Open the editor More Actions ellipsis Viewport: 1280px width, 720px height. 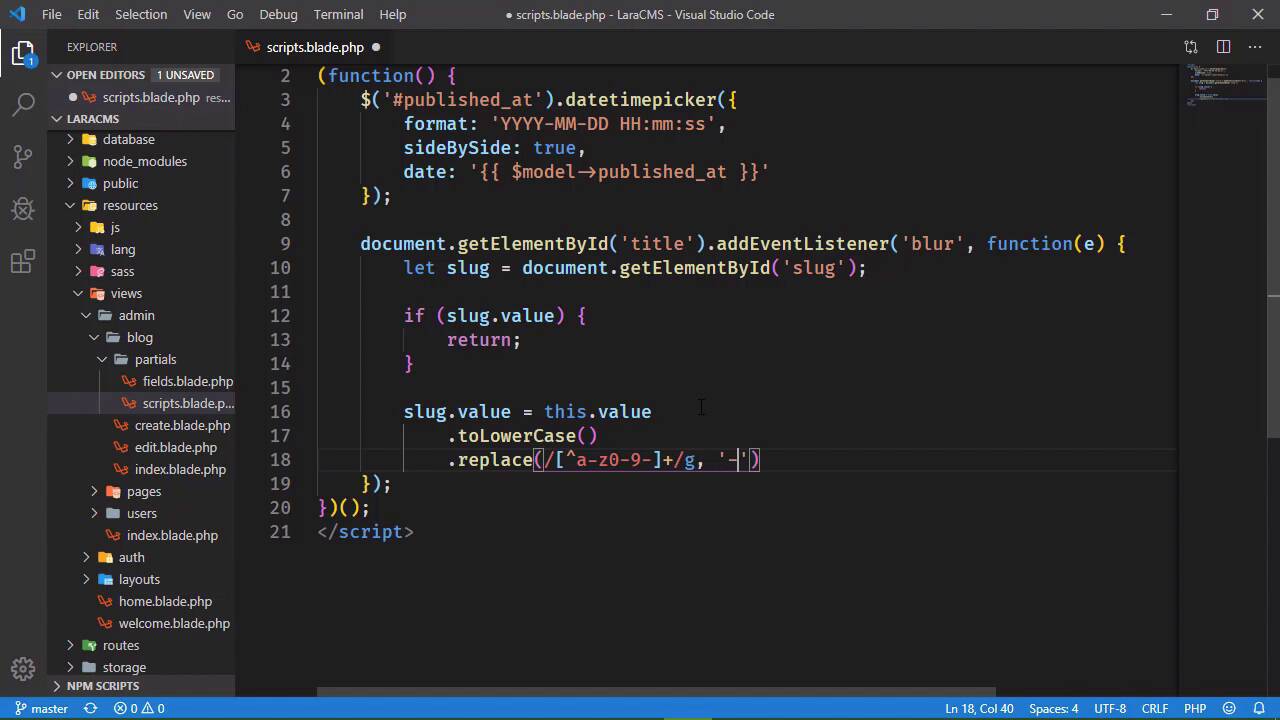1255,47
